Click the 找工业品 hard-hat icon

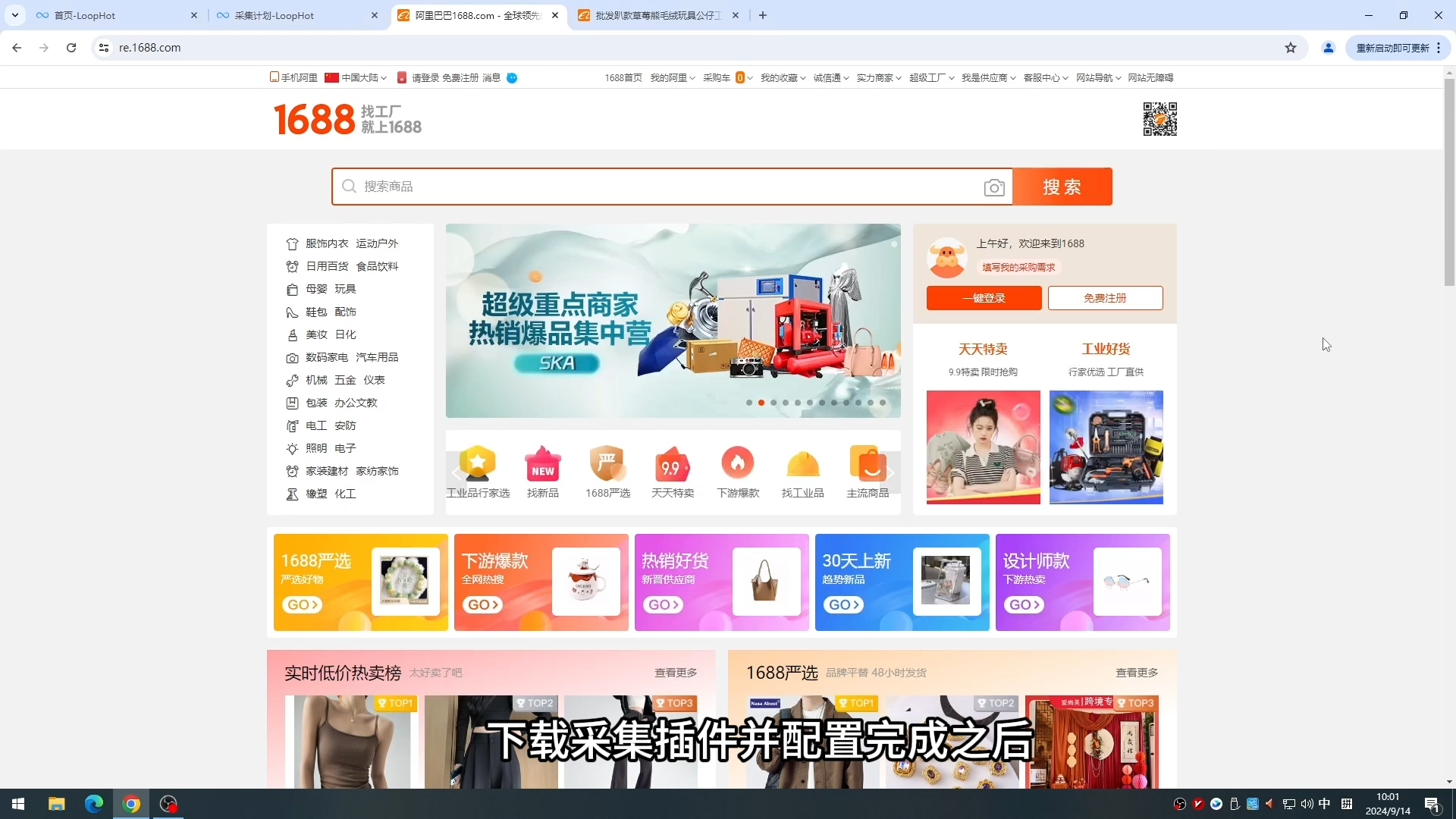(803, 464)
